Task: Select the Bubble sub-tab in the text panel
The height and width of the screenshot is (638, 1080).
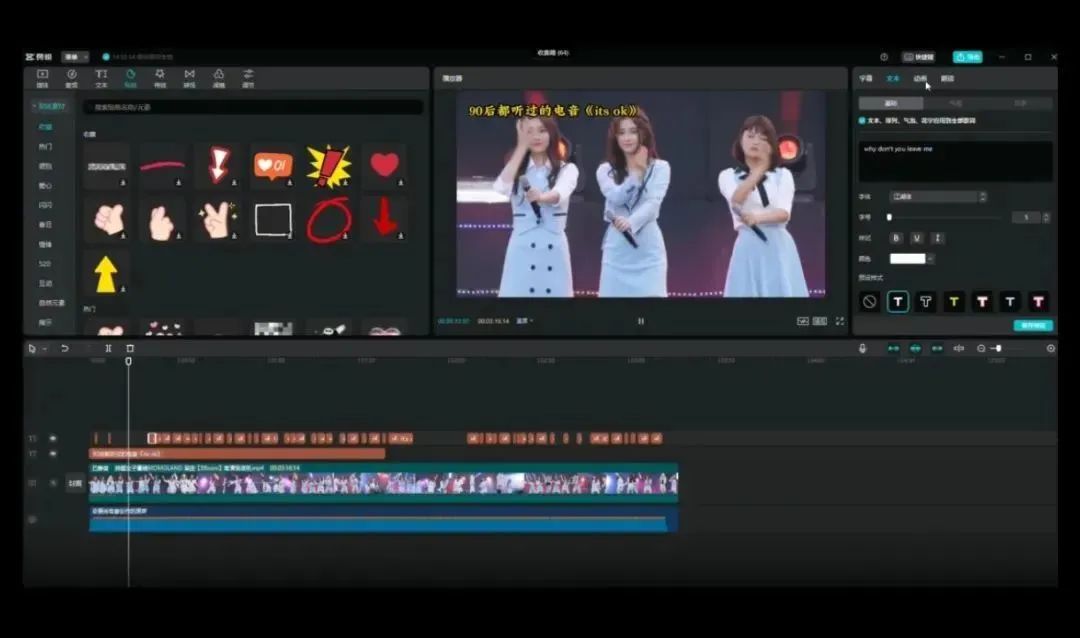Action: (x=955, y=103)
